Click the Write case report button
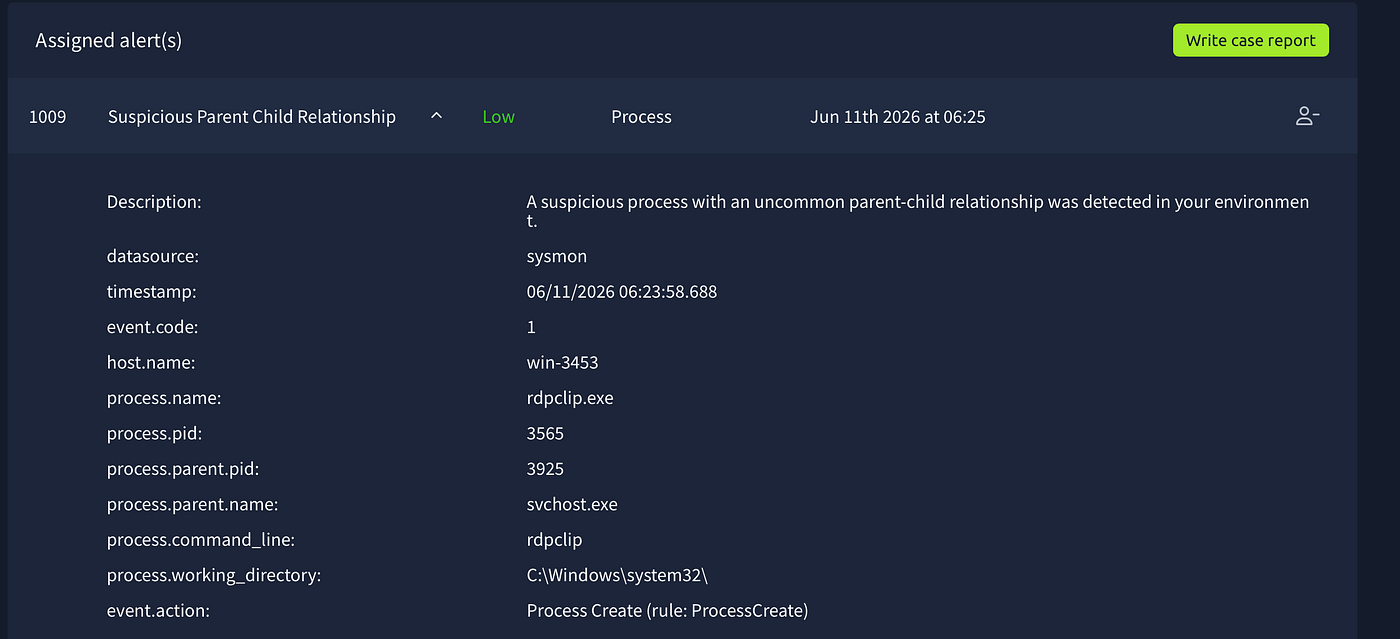 coord(1251,40)
